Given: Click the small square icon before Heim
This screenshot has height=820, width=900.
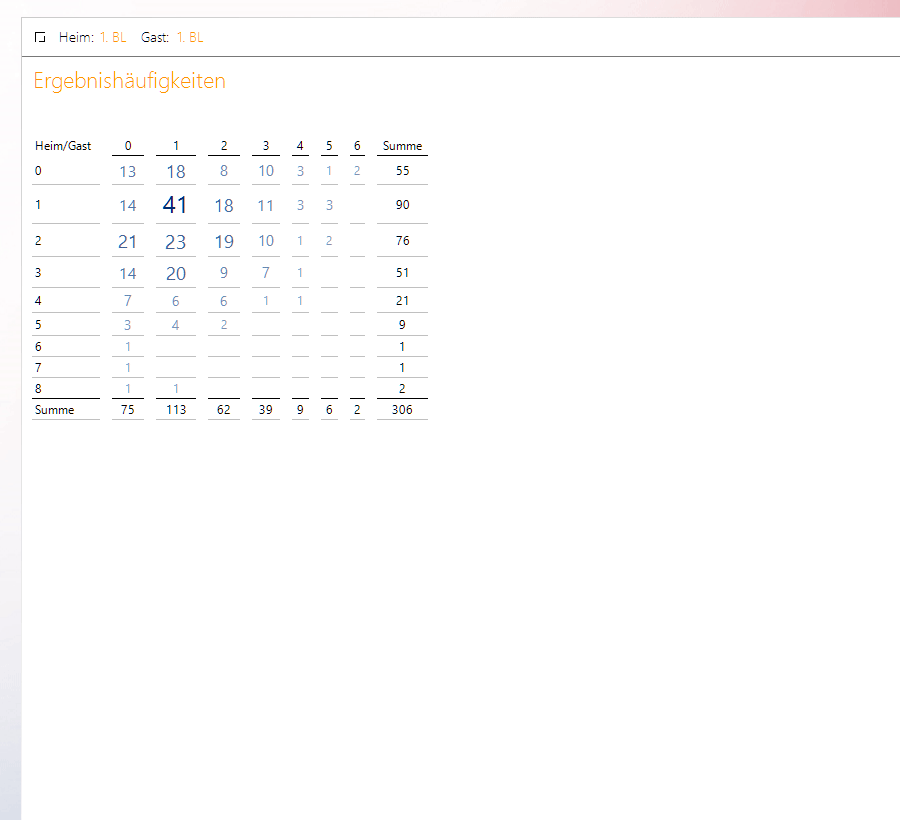Looking at the screenshot, I should tap(40, 37).
